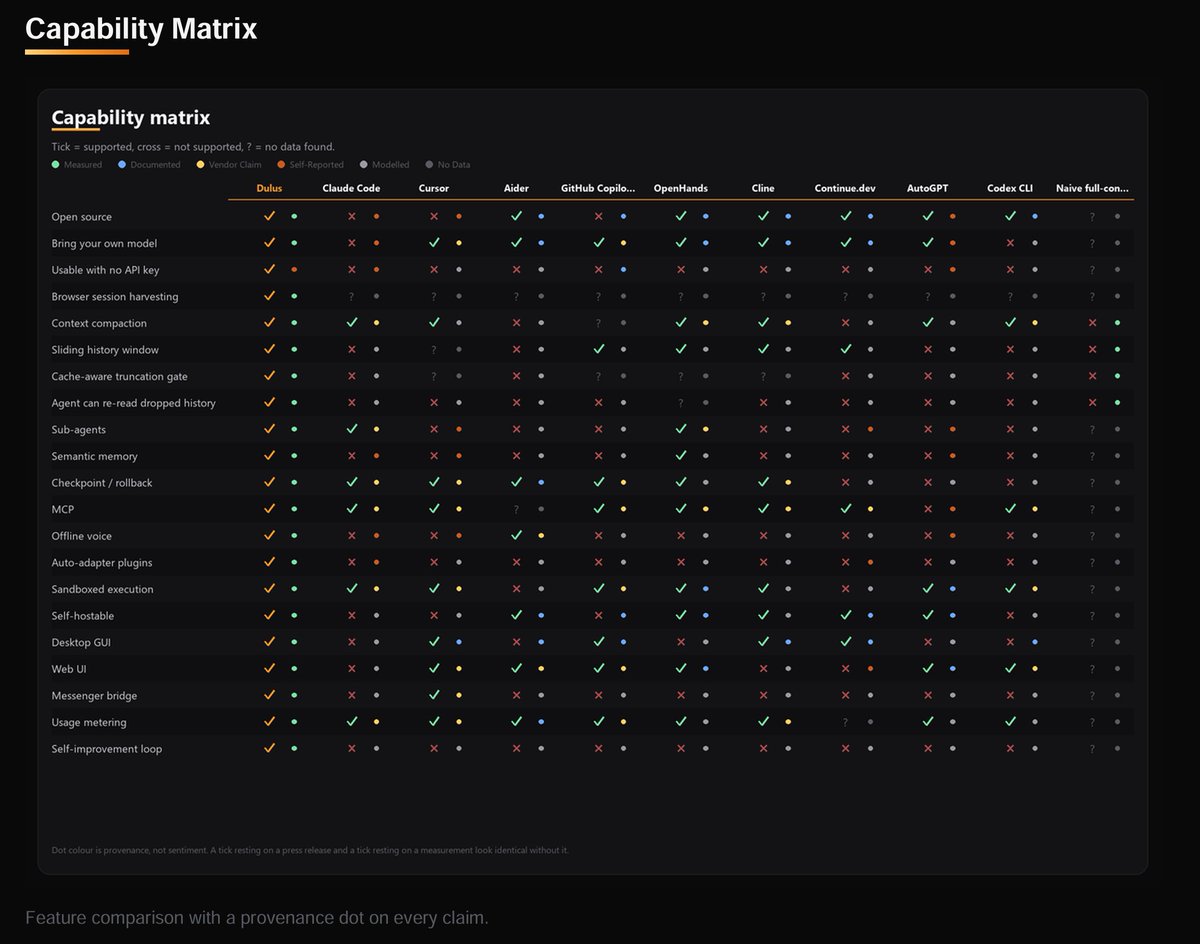
Task: Click Naive full-context cross for Cache-aware truncation gate
Action: [1092, 376]
